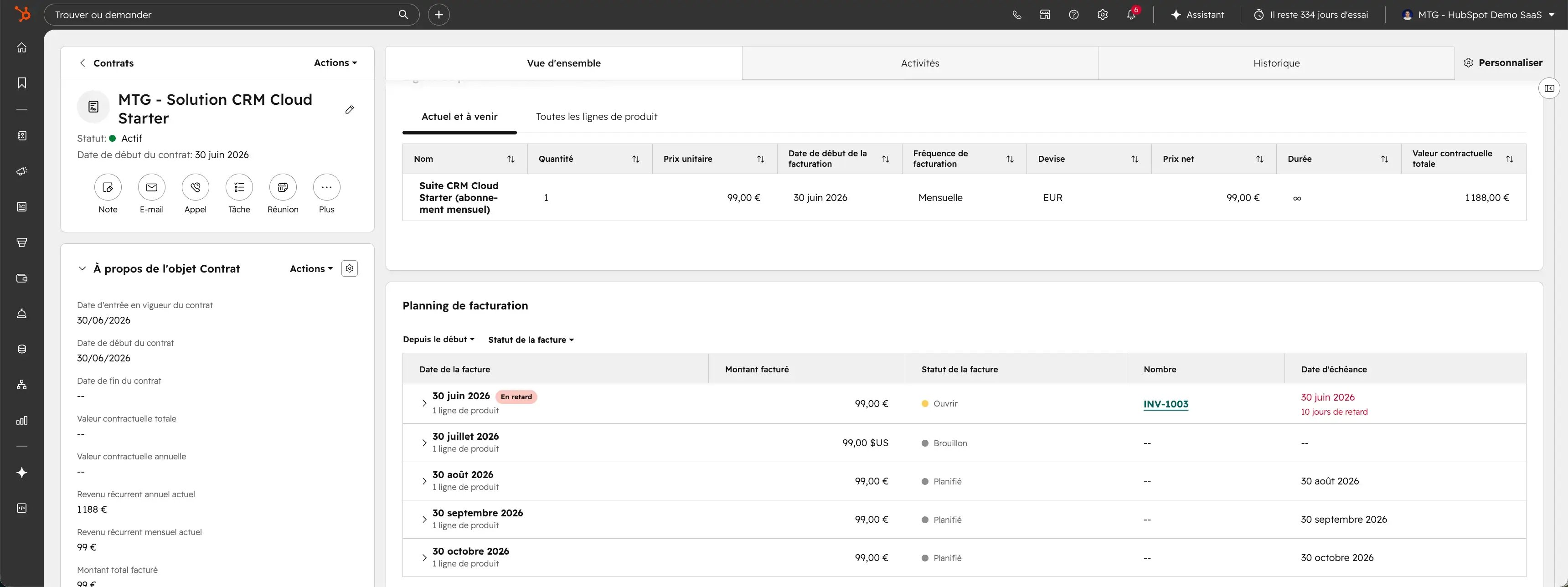Create a Note

[108, 187]
